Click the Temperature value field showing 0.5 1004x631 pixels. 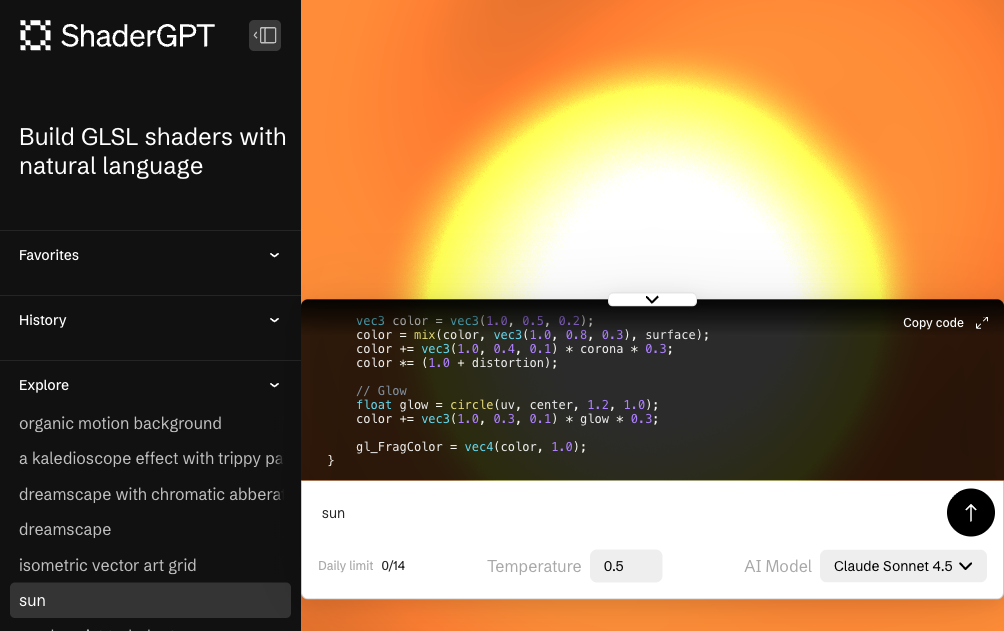coord(626,565)
